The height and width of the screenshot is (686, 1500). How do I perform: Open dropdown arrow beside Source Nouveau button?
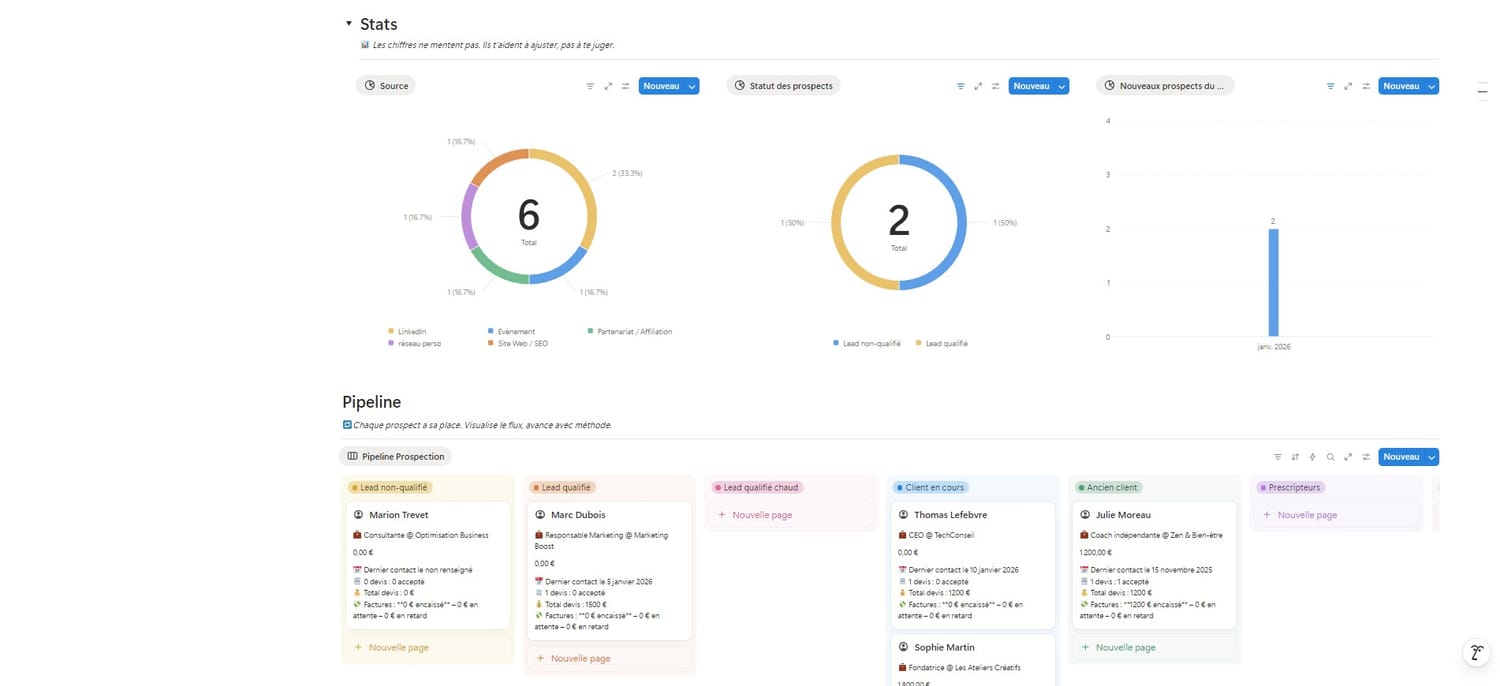tap(692, 86)
